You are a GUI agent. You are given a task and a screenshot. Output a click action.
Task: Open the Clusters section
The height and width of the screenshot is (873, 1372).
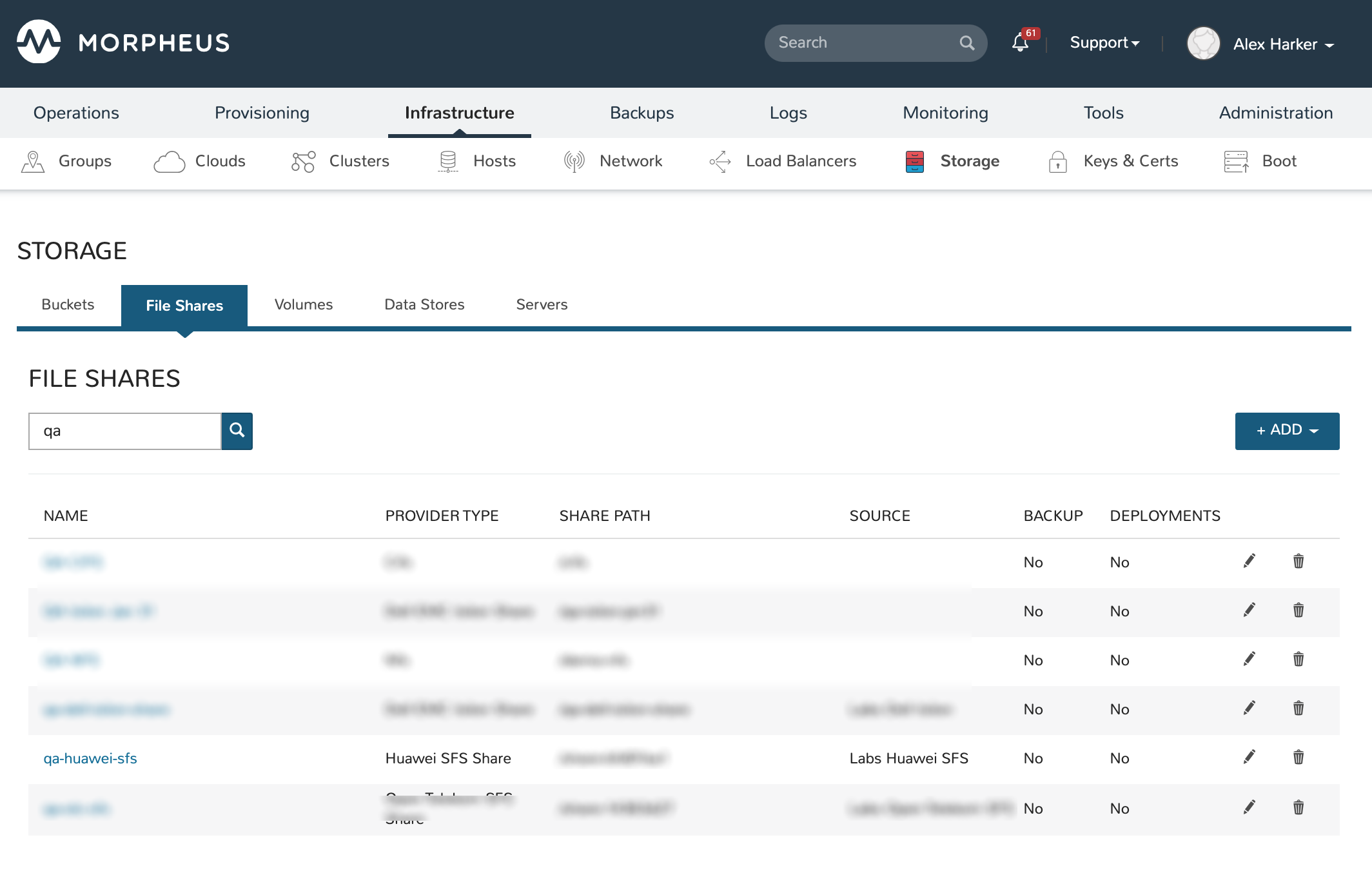coord(340,161)
